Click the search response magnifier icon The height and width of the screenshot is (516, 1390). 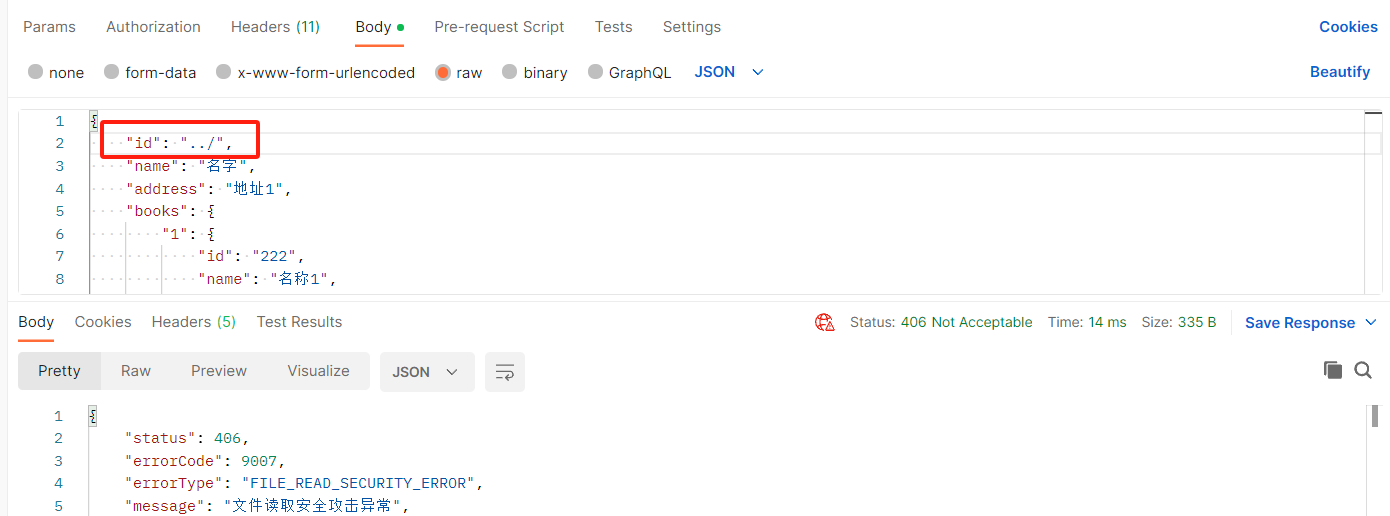1363,370
